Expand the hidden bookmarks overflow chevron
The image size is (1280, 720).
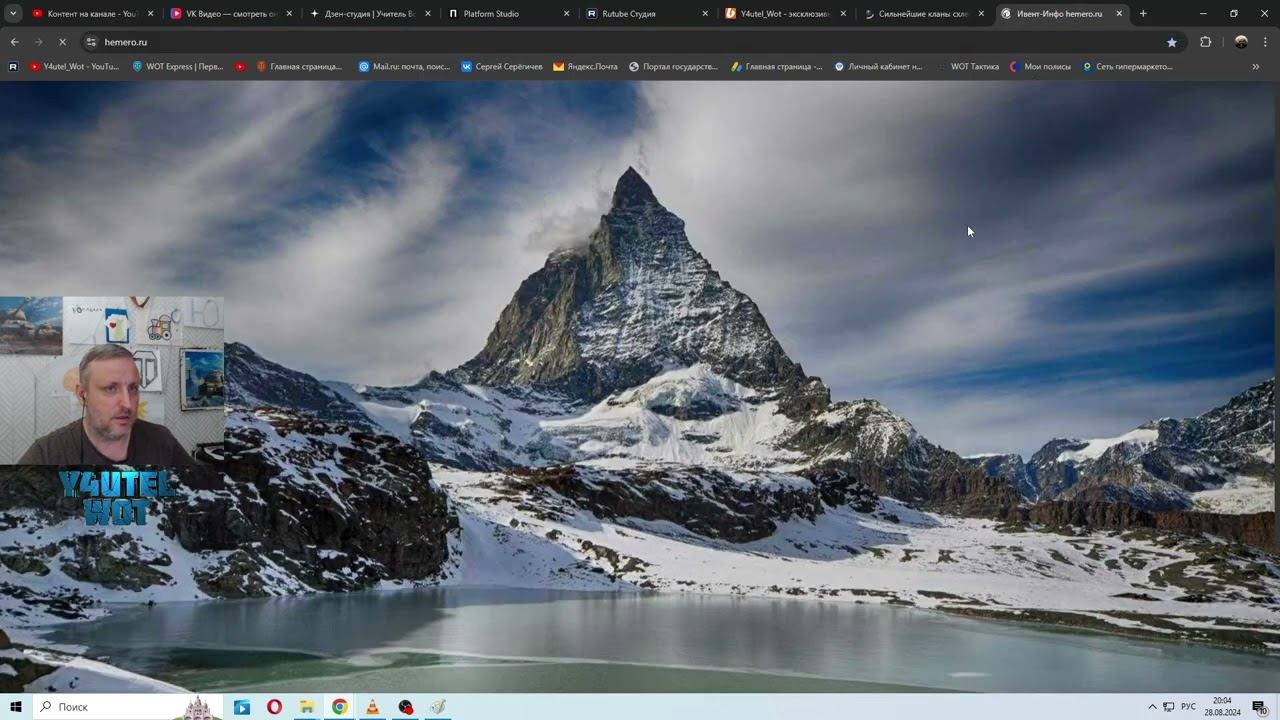1256,67
